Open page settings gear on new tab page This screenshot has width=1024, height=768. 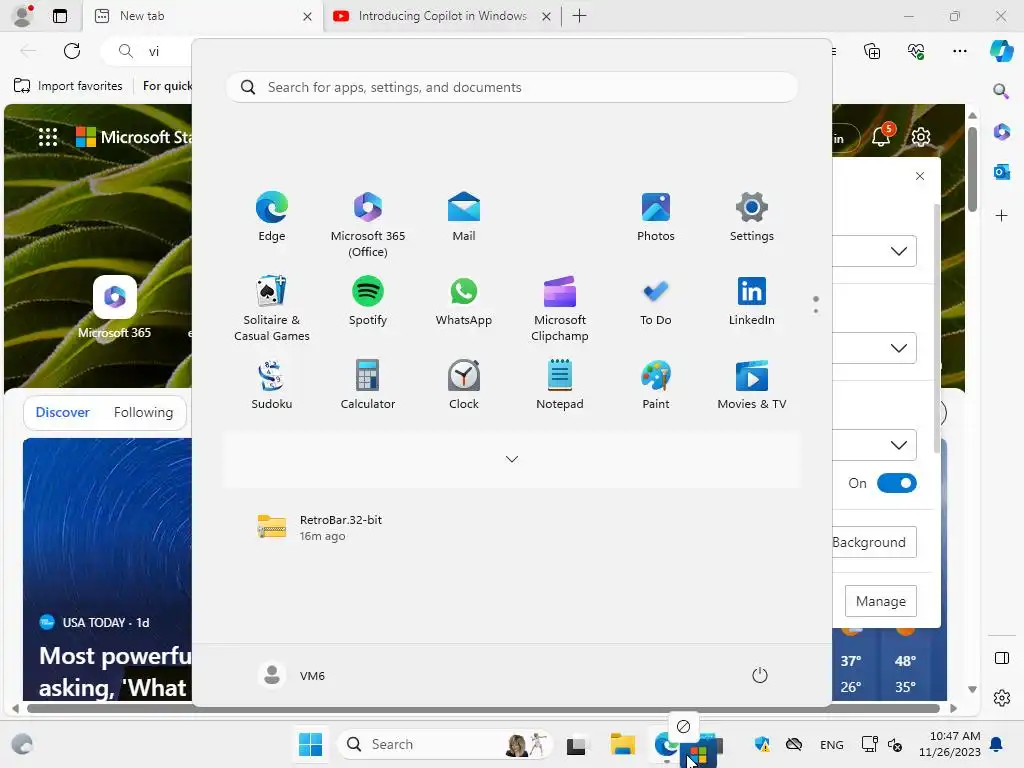pos(921,137)
